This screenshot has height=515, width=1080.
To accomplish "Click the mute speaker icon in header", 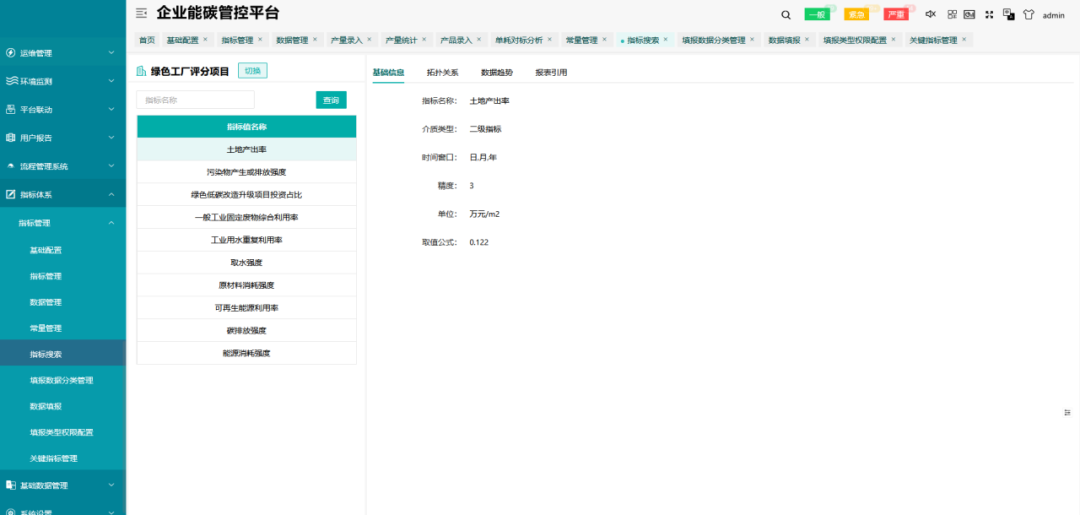I will 931,14.
